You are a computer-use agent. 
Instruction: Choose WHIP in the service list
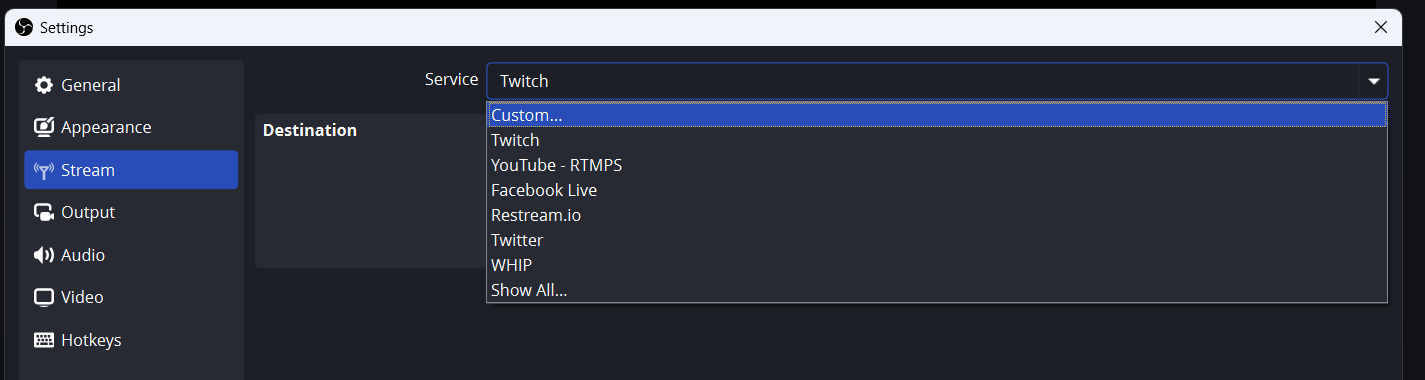click(937, 265)
